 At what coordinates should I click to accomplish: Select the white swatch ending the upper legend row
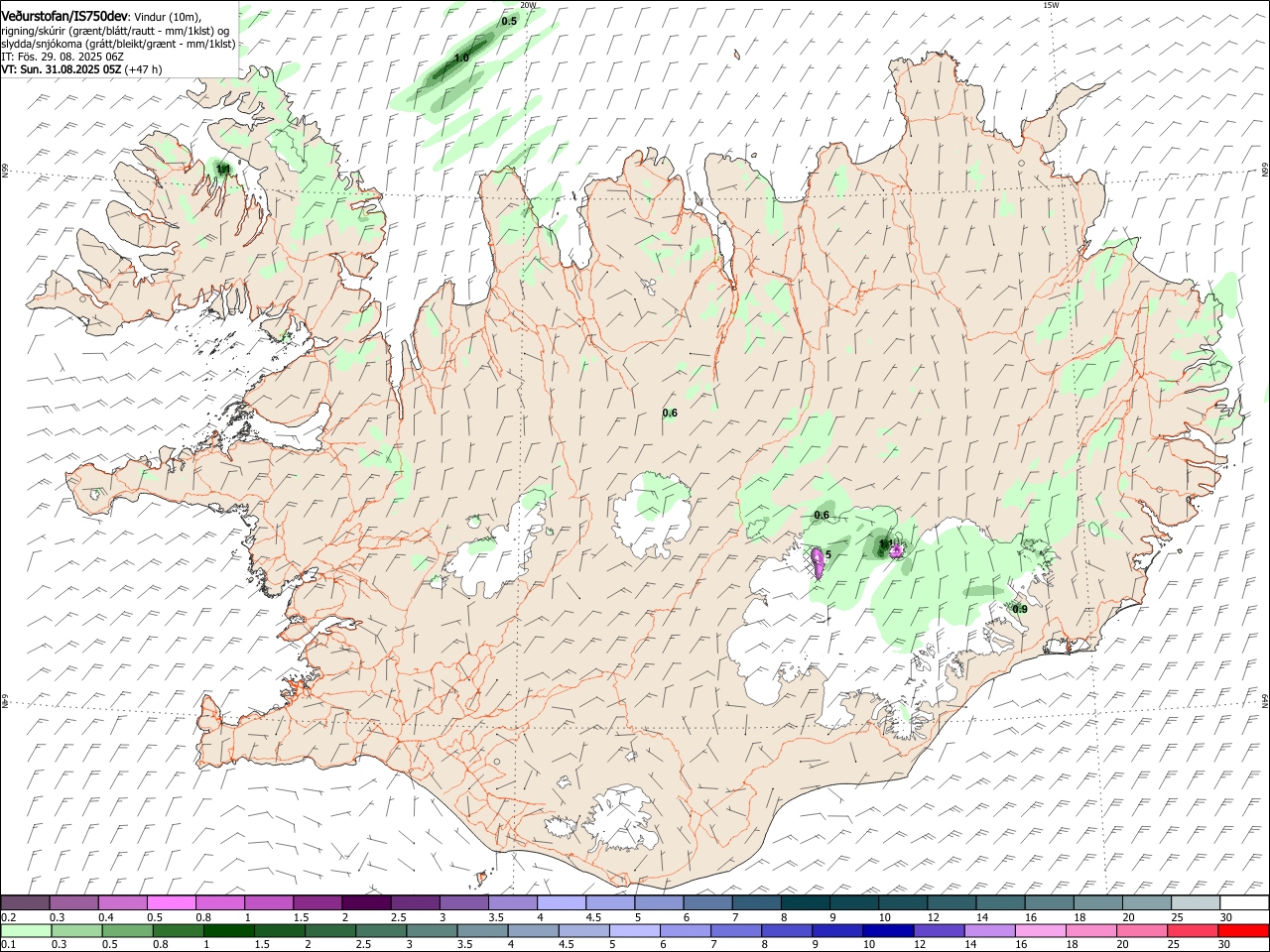coord(1244,902)
